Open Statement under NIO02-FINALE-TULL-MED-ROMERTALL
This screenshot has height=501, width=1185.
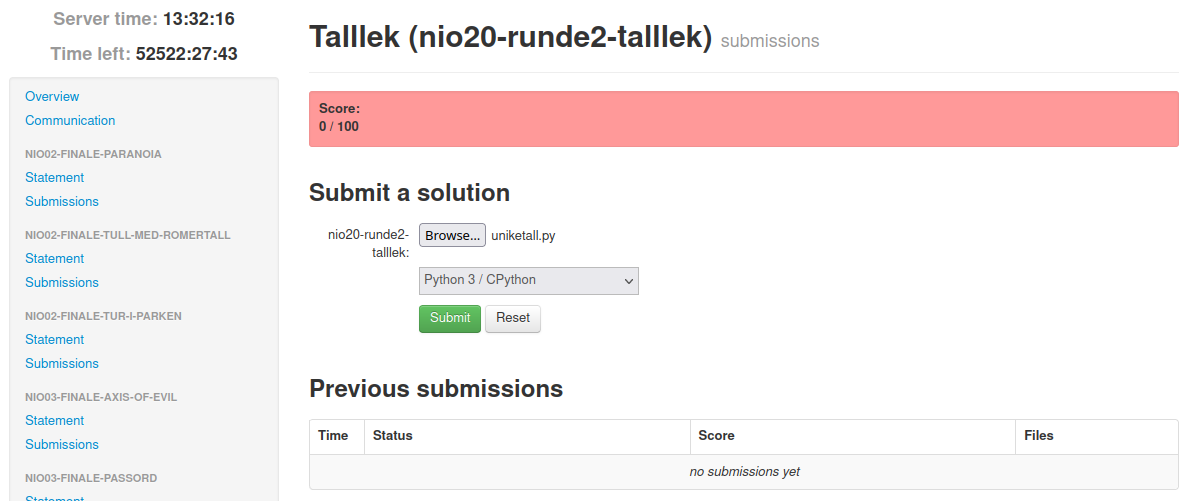point(54,259)
